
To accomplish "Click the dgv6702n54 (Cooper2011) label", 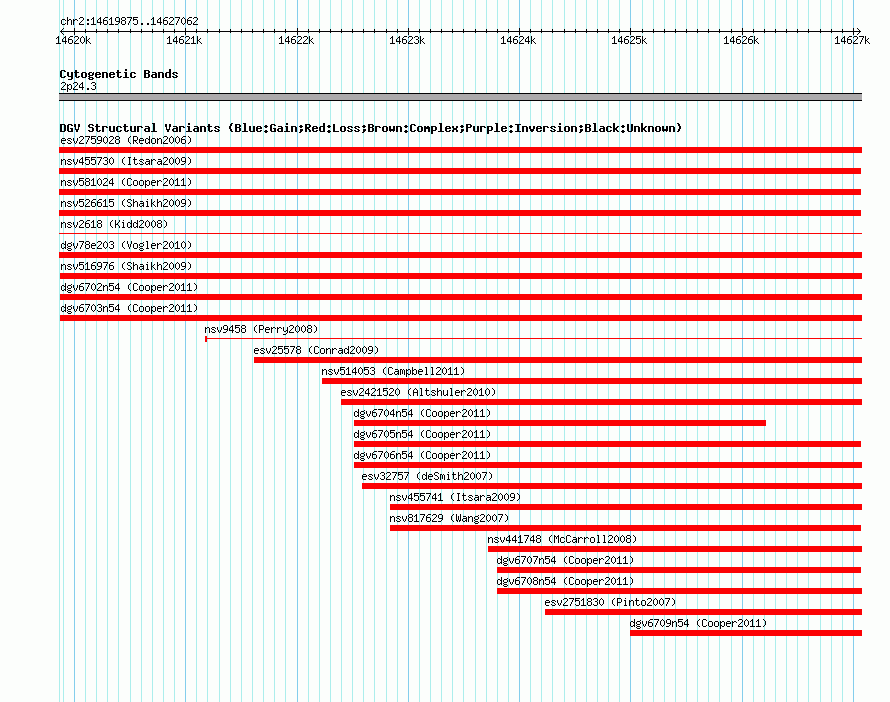I will pyautogui.click(x=129, y=287).
